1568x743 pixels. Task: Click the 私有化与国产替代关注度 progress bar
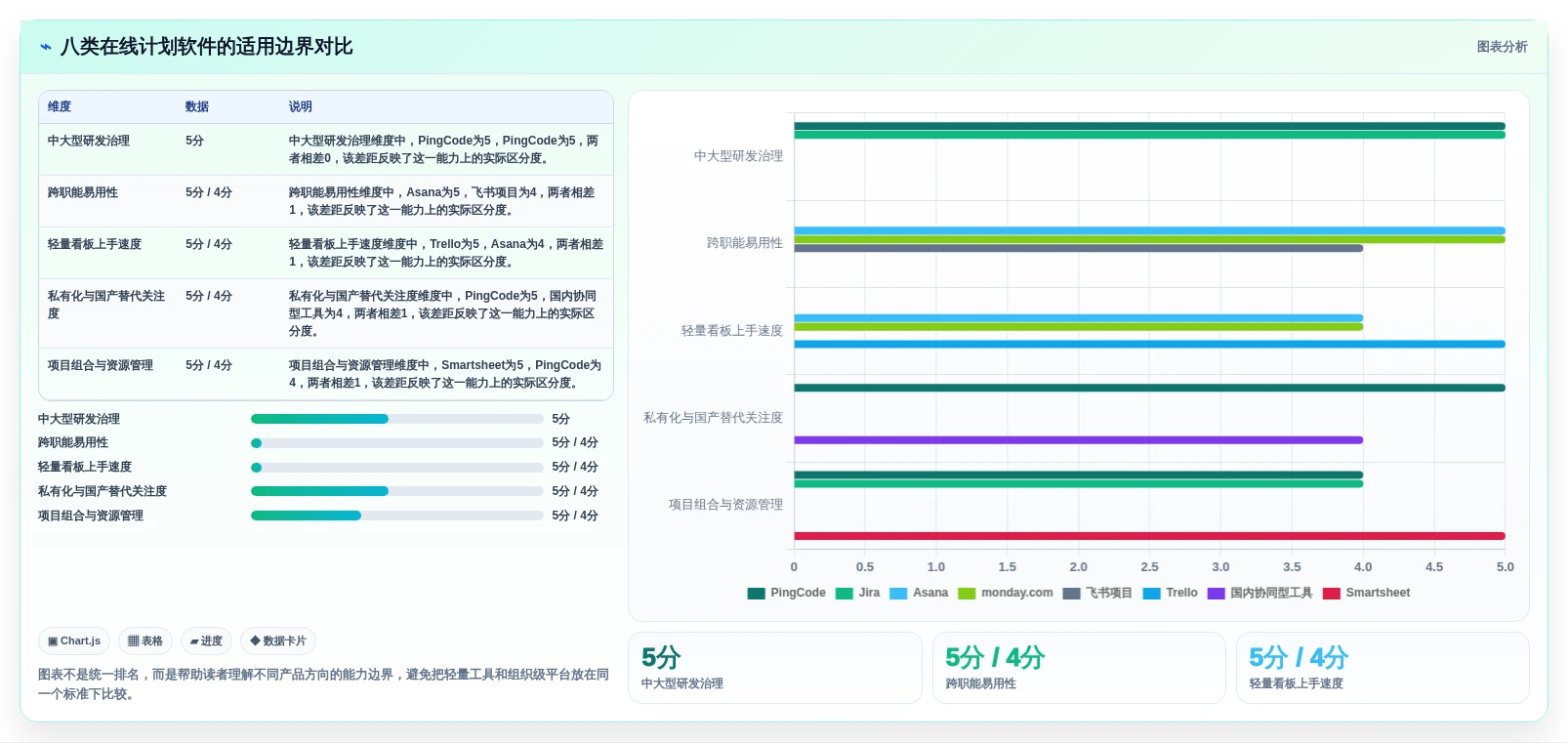click(x=396, y=491)
